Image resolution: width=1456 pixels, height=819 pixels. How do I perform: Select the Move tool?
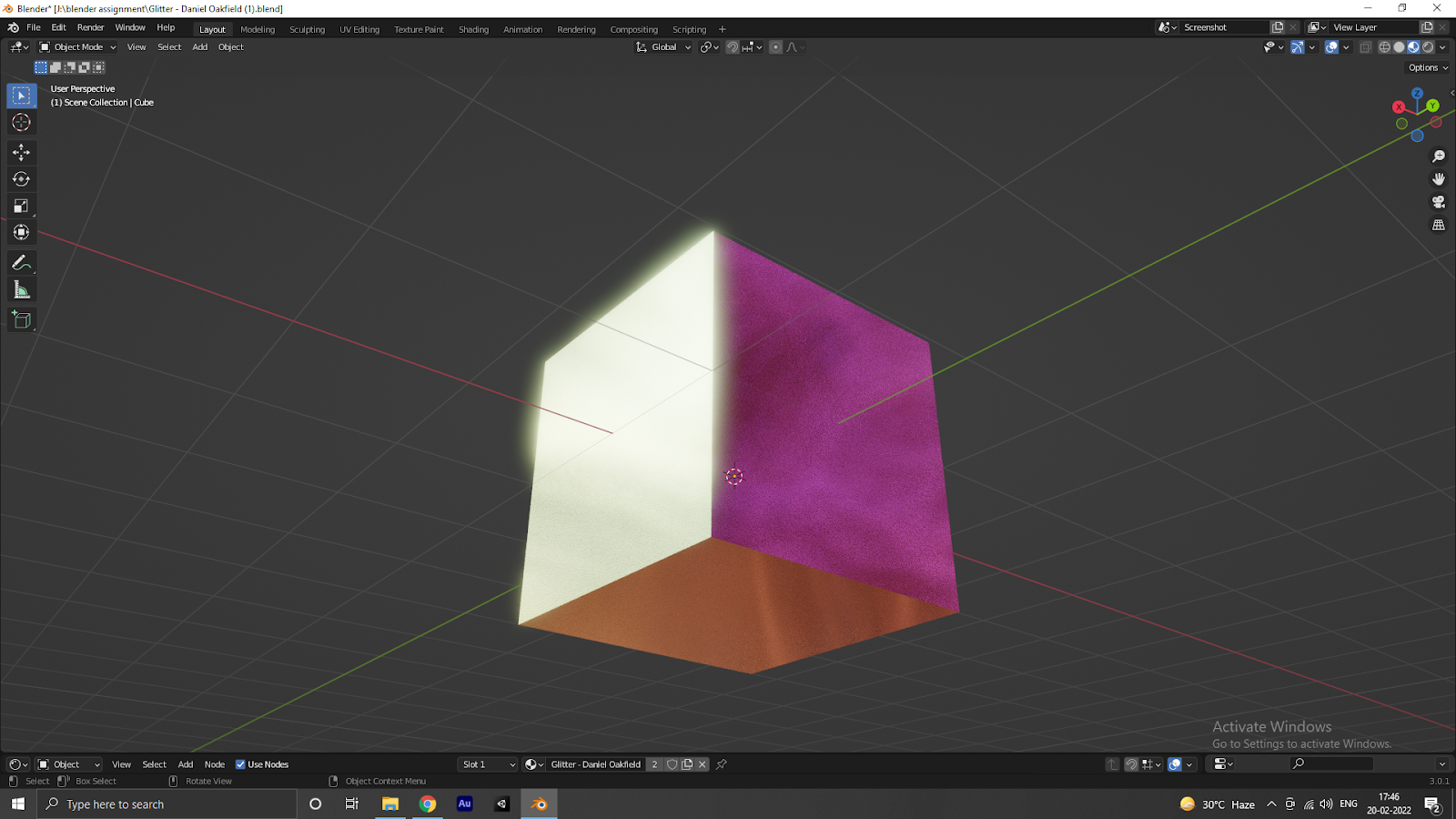pos(21,152)
